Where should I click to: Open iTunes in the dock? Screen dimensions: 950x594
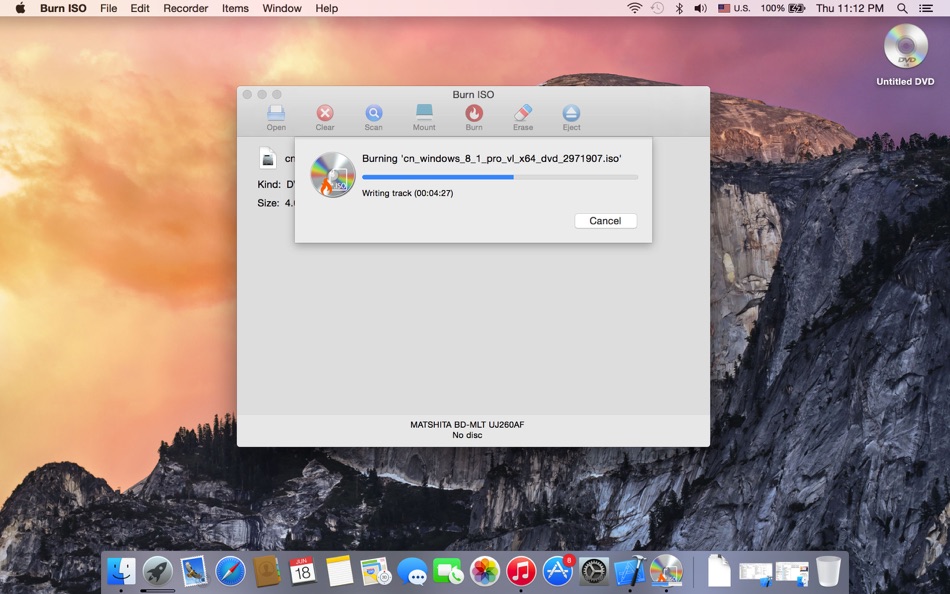[x=521, y=571]
